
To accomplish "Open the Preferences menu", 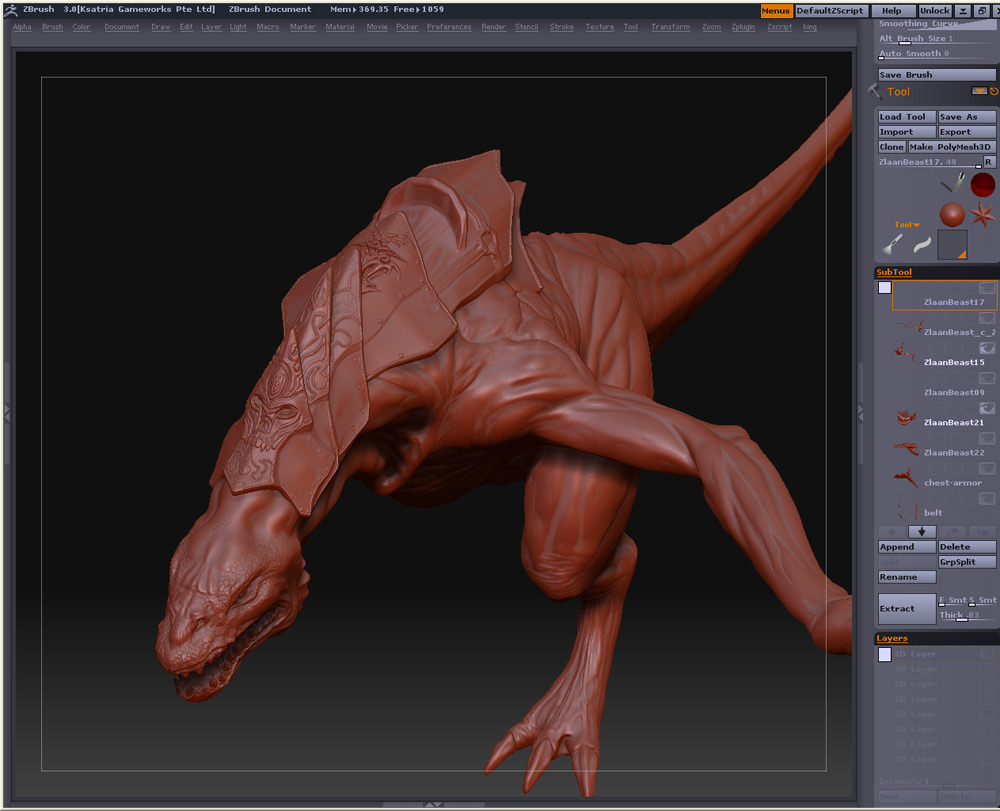I will pyautogui.click(x=449, y=27).
